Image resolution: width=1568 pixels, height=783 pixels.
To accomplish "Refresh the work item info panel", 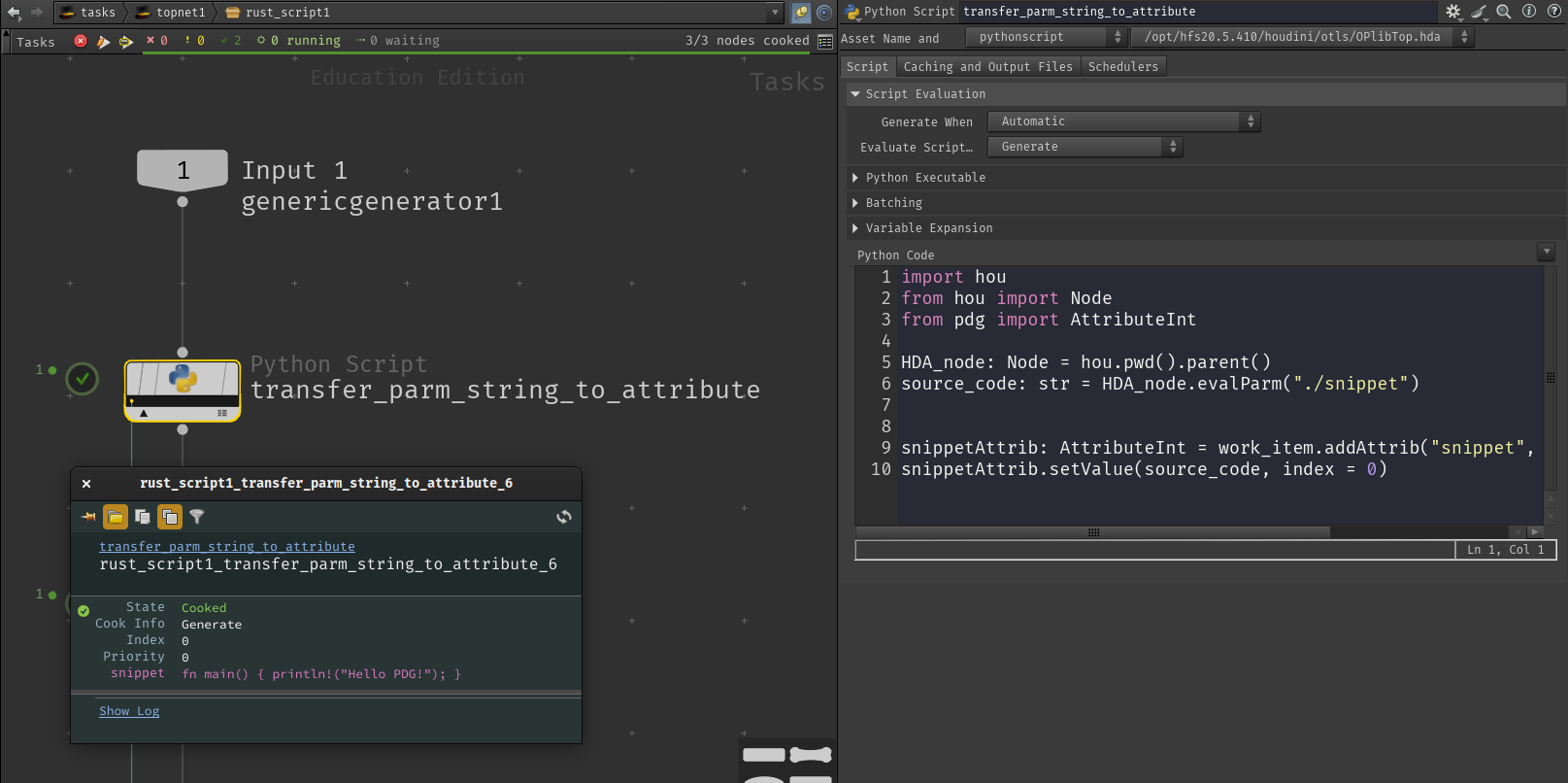I will click(564, 517).
